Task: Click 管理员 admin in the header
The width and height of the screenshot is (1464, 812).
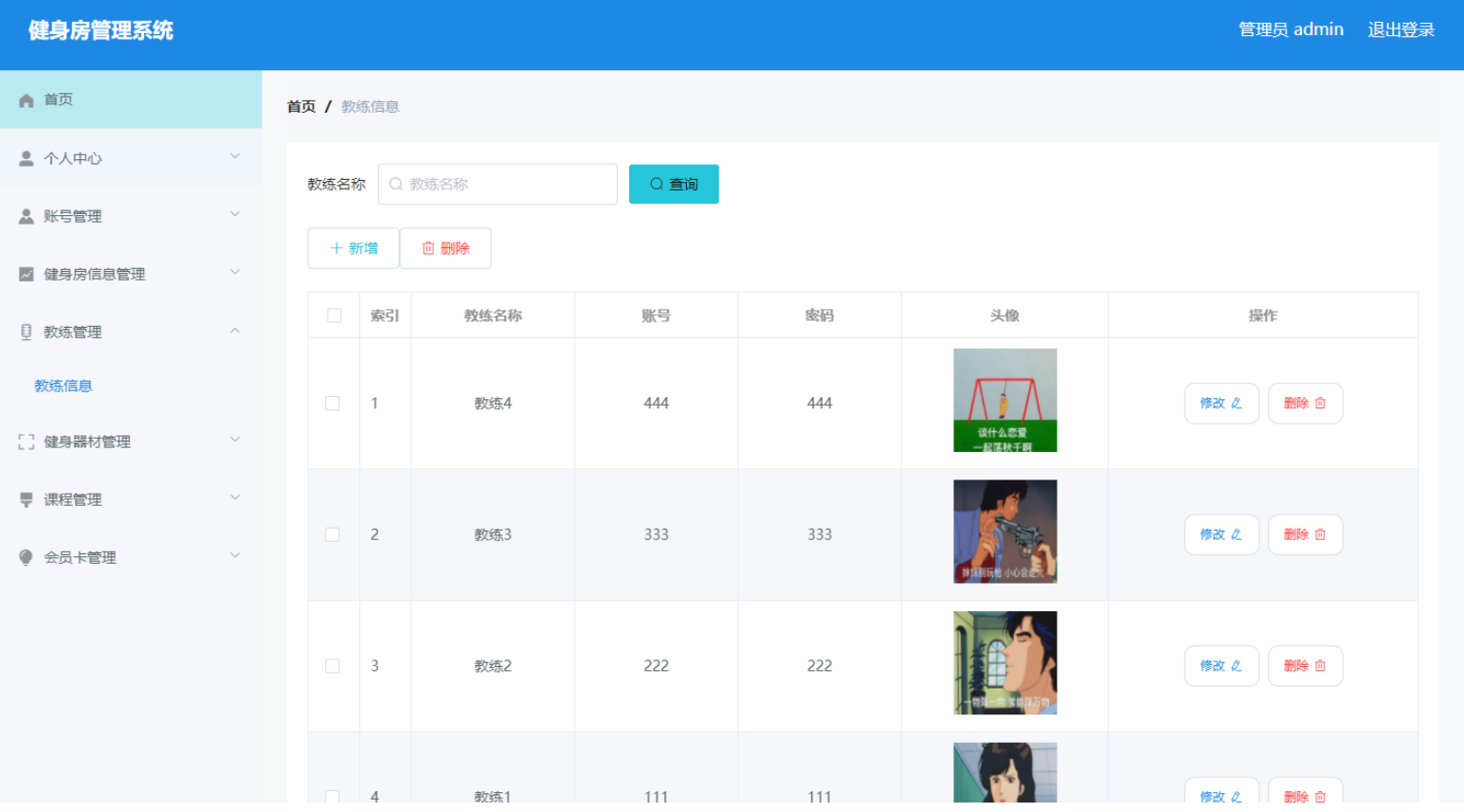Action: tap(1292, 29)
